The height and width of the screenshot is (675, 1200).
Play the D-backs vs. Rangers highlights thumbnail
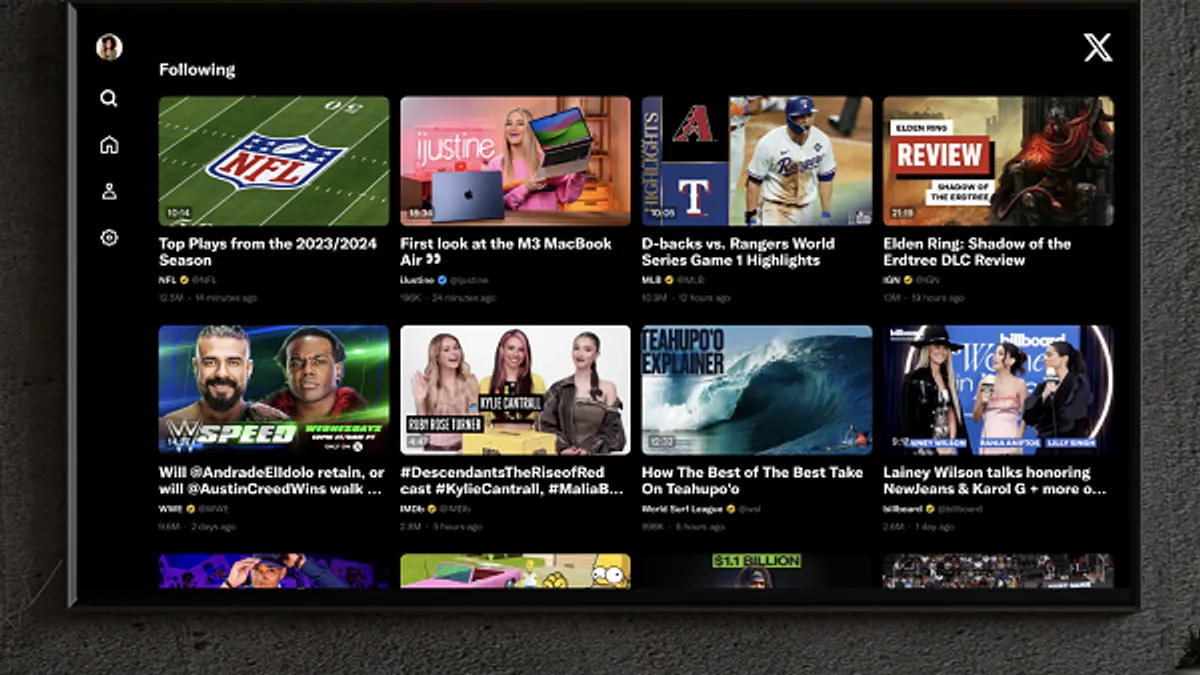757,161
